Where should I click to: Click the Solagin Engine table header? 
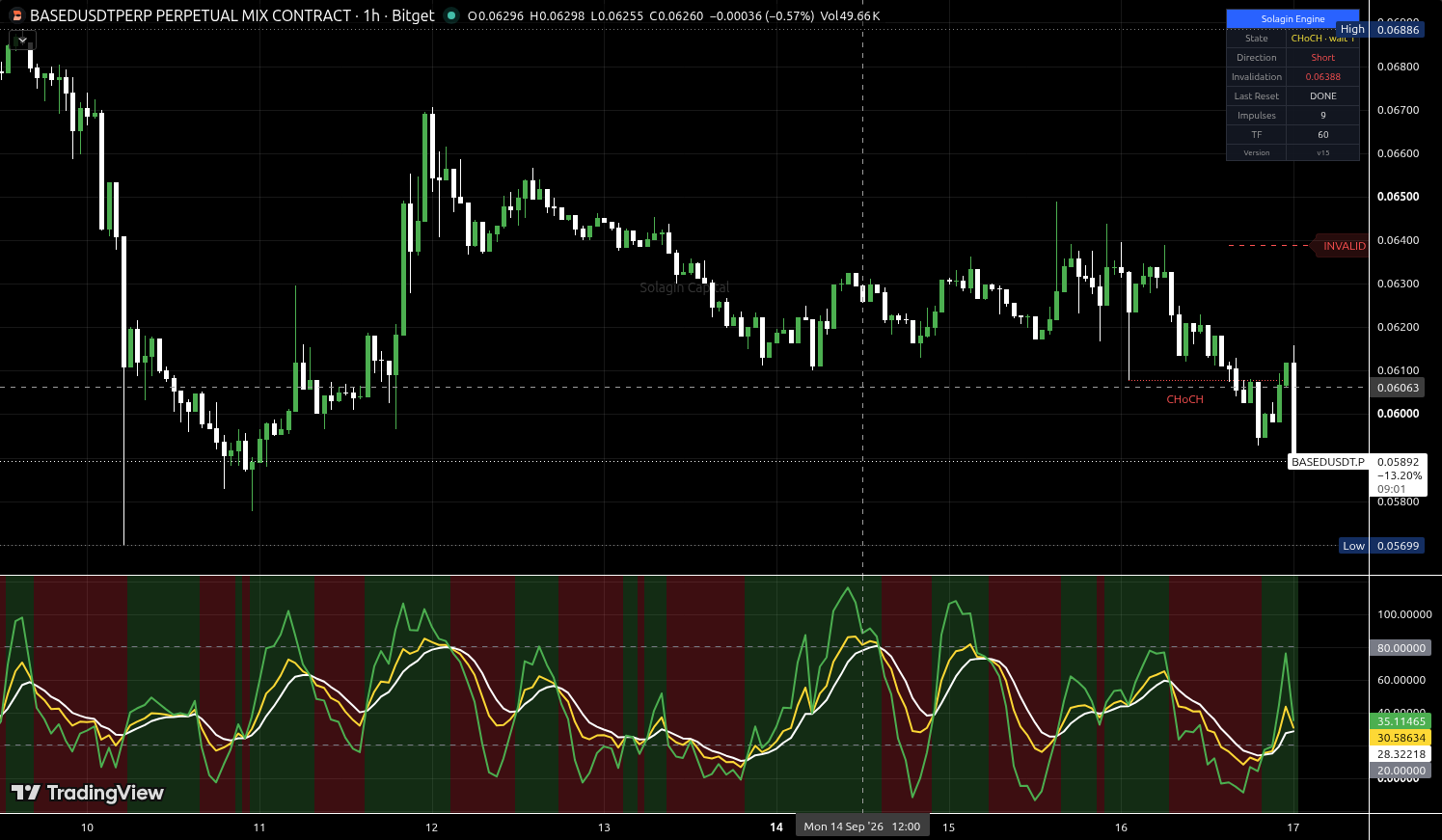(x=1292, y=18)
